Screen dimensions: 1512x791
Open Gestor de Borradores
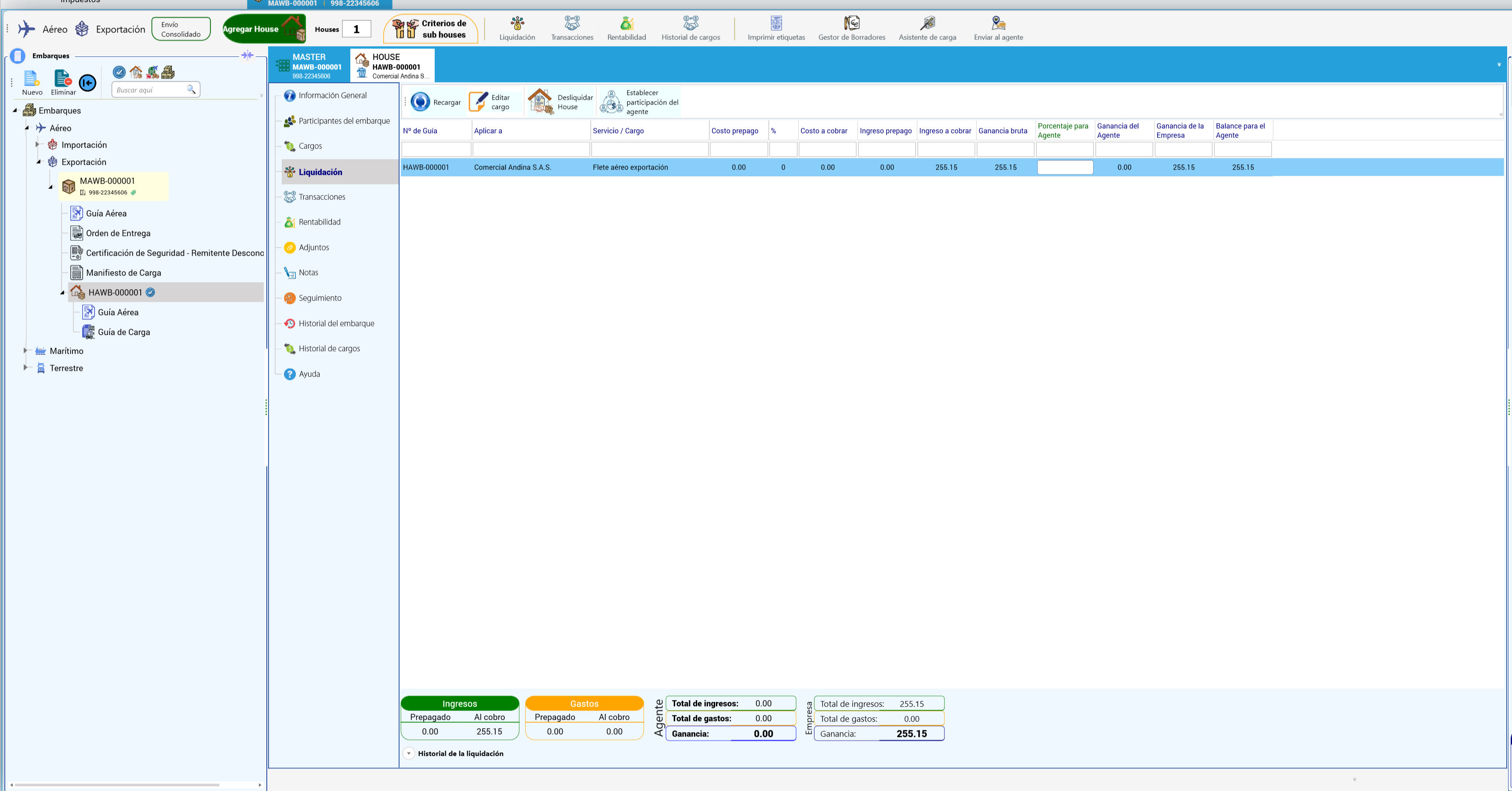click(x=852, y=28)
